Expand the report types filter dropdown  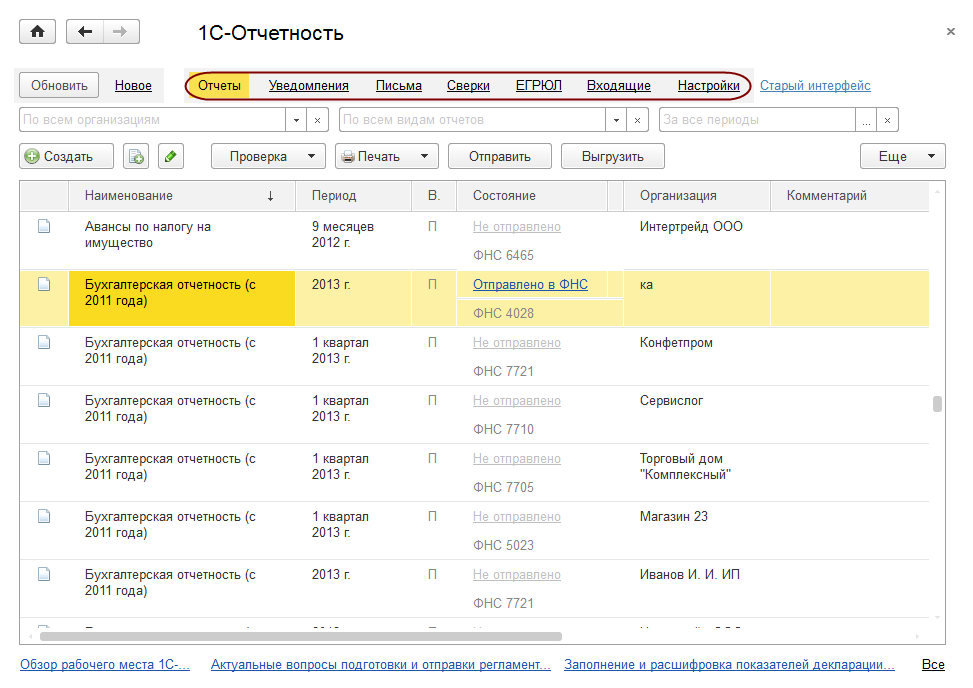click(617, 120)
